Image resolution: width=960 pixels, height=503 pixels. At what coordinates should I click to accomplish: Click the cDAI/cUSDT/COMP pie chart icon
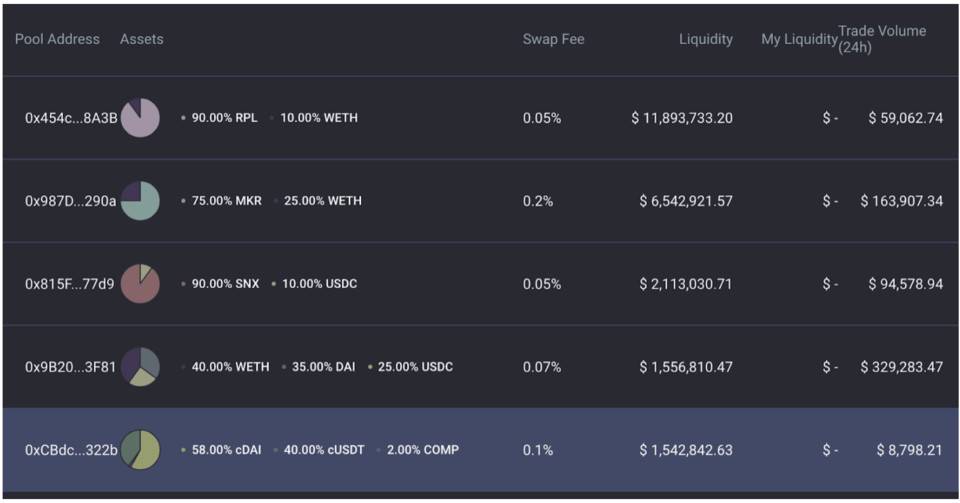tap(140, 450)
